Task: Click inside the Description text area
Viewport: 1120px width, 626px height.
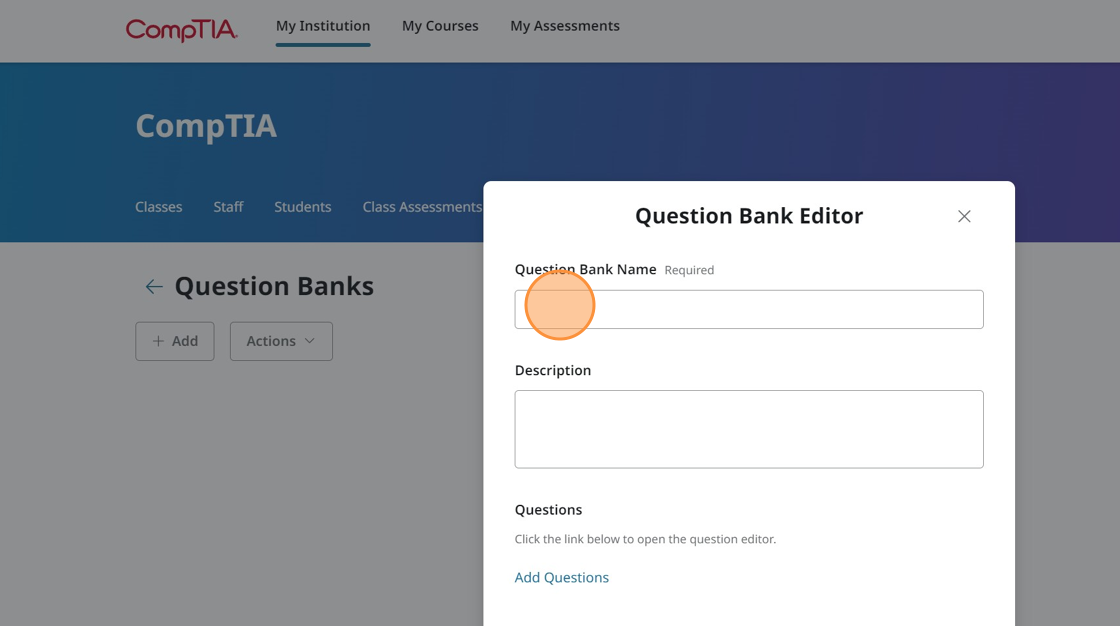Action: pyautogui.click(x=749, y=429)
